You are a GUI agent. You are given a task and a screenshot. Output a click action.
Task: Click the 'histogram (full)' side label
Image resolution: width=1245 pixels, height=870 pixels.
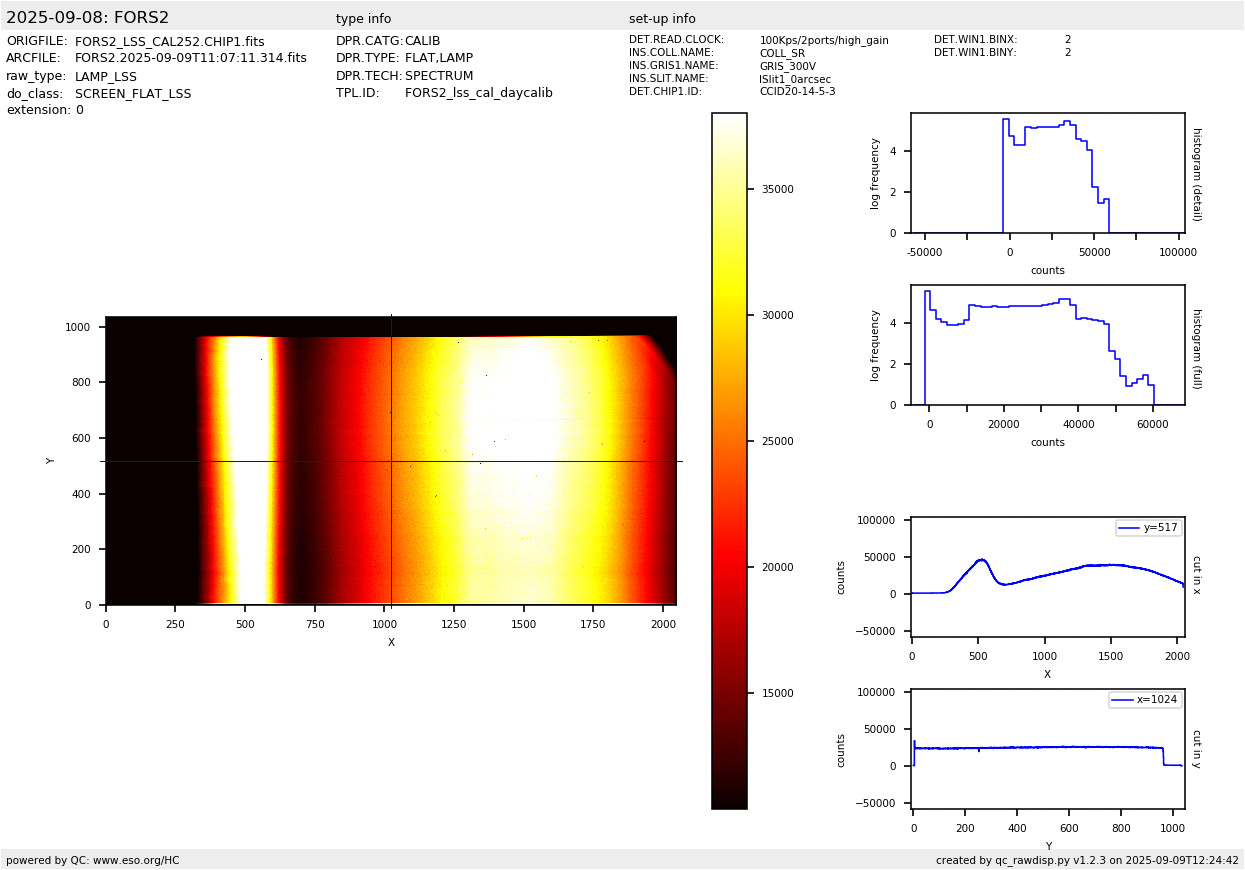[1197, 348]
